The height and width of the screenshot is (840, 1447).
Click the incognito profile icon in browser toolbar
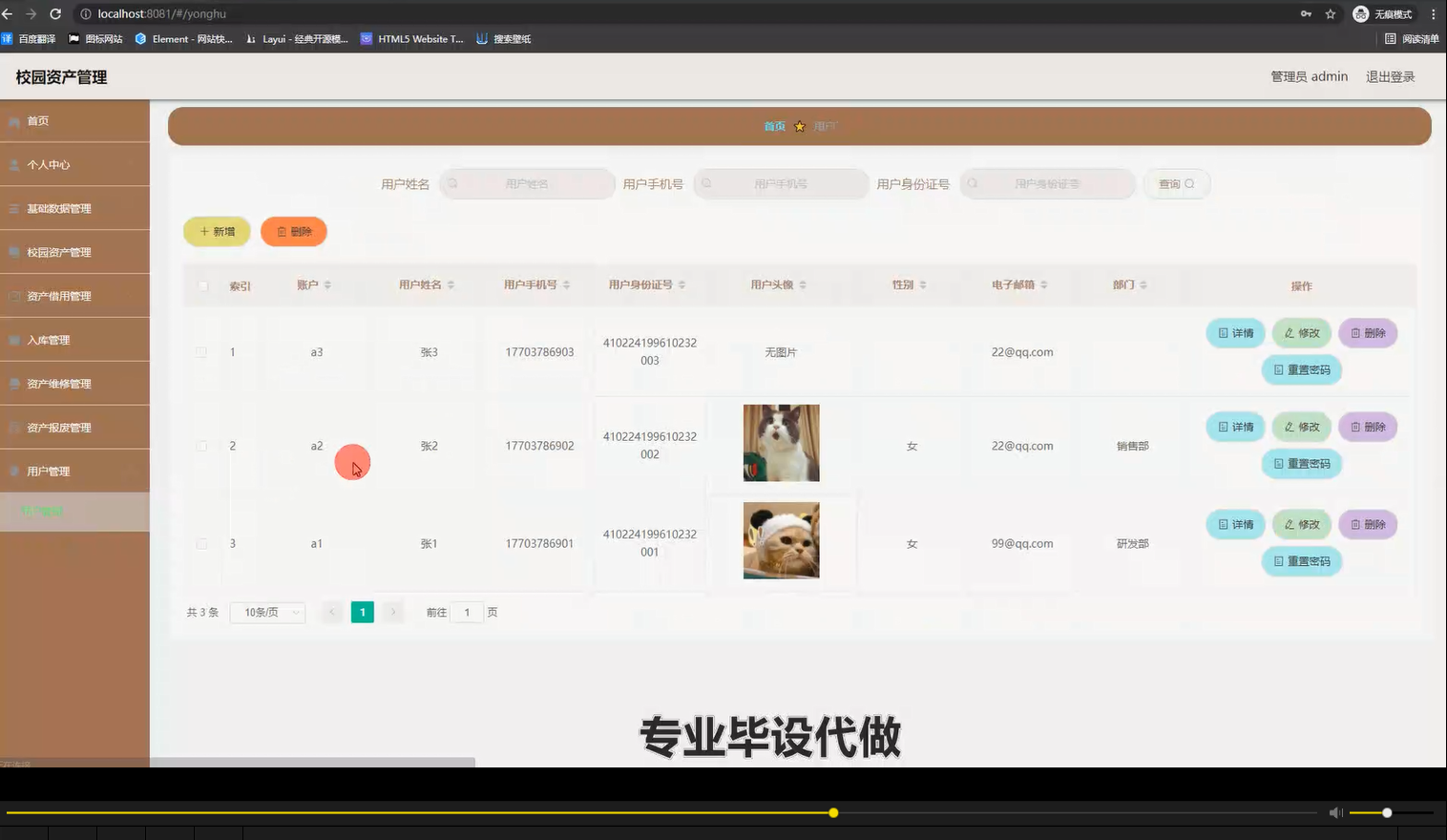pos(1359,14)
